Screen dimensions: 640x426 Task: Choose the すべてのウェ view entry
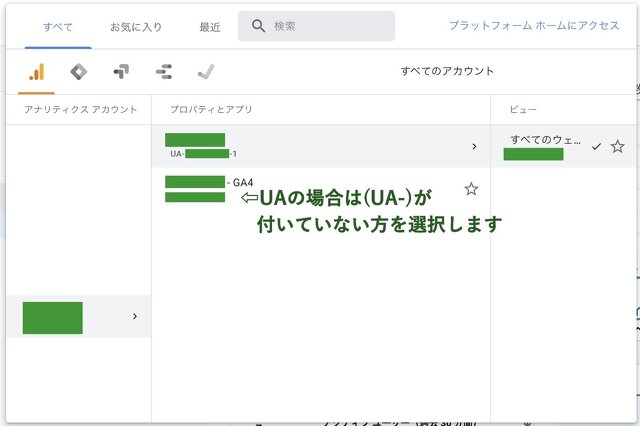(545, 140)
